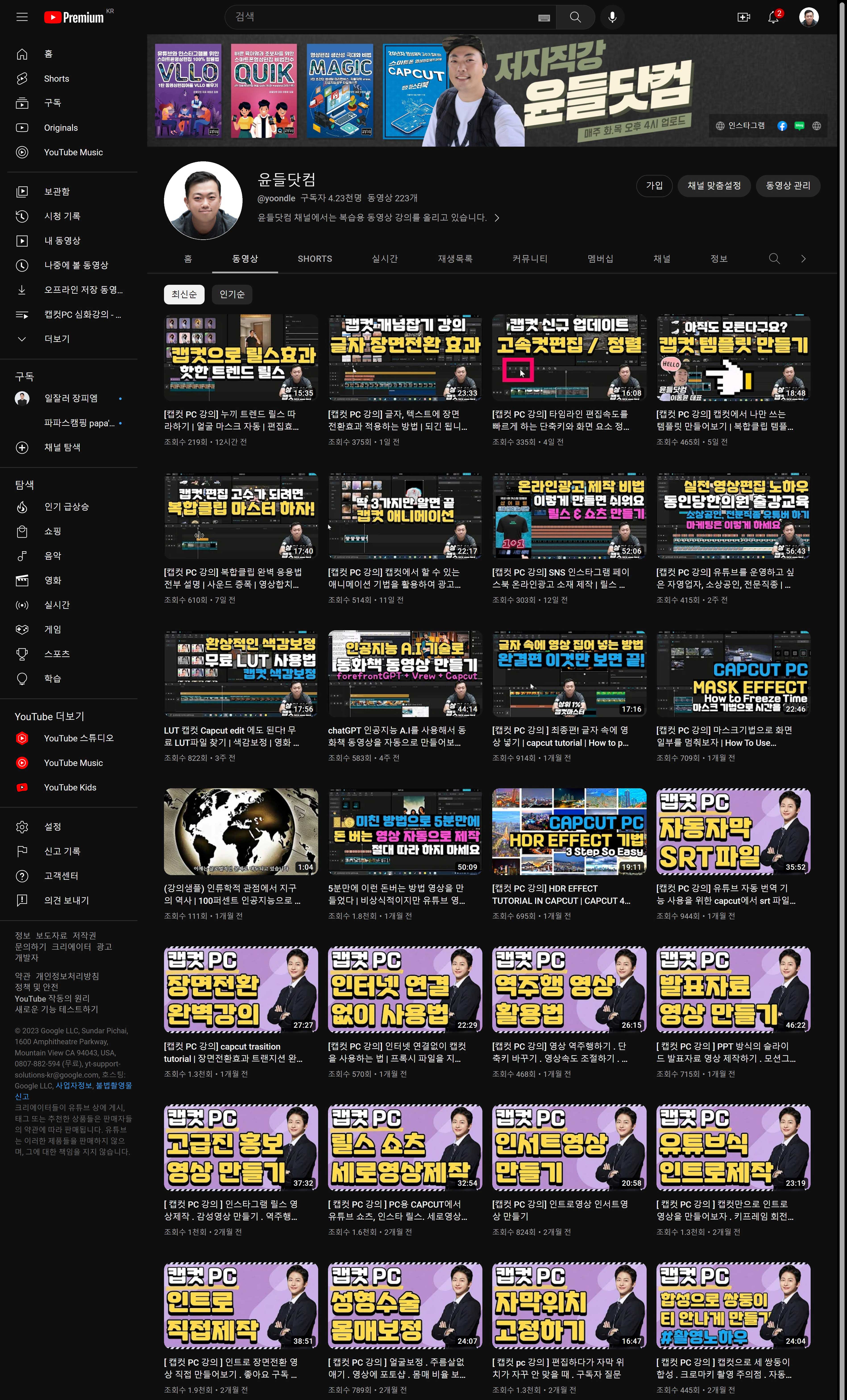The image size is (847, 1400).
Task: Open title '5분만에 이런 돈버는 방법 영상을 만들었다'
Action: pos(397,894)
